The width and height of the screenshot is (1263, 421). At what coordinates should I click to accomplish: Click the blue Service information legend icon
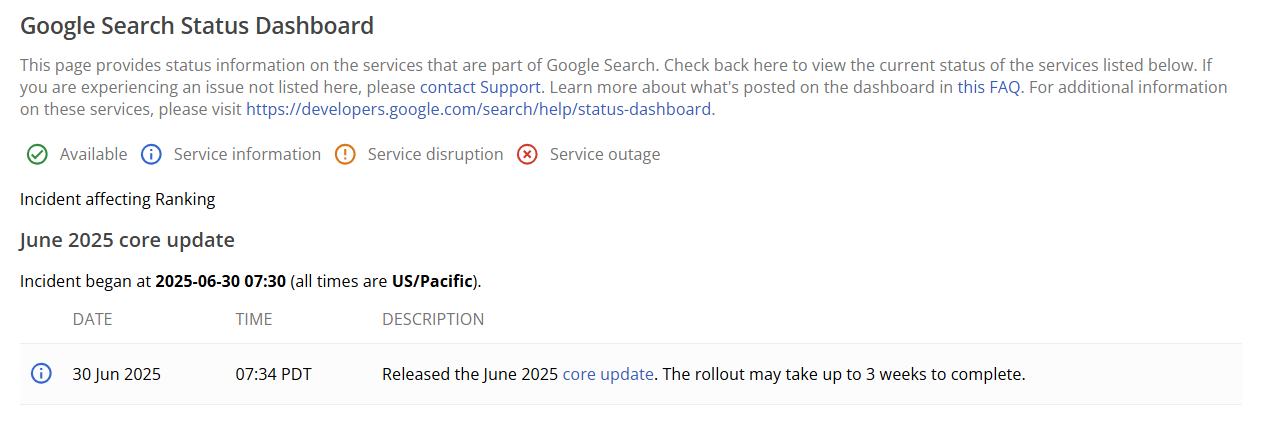(x=151, y=154)
